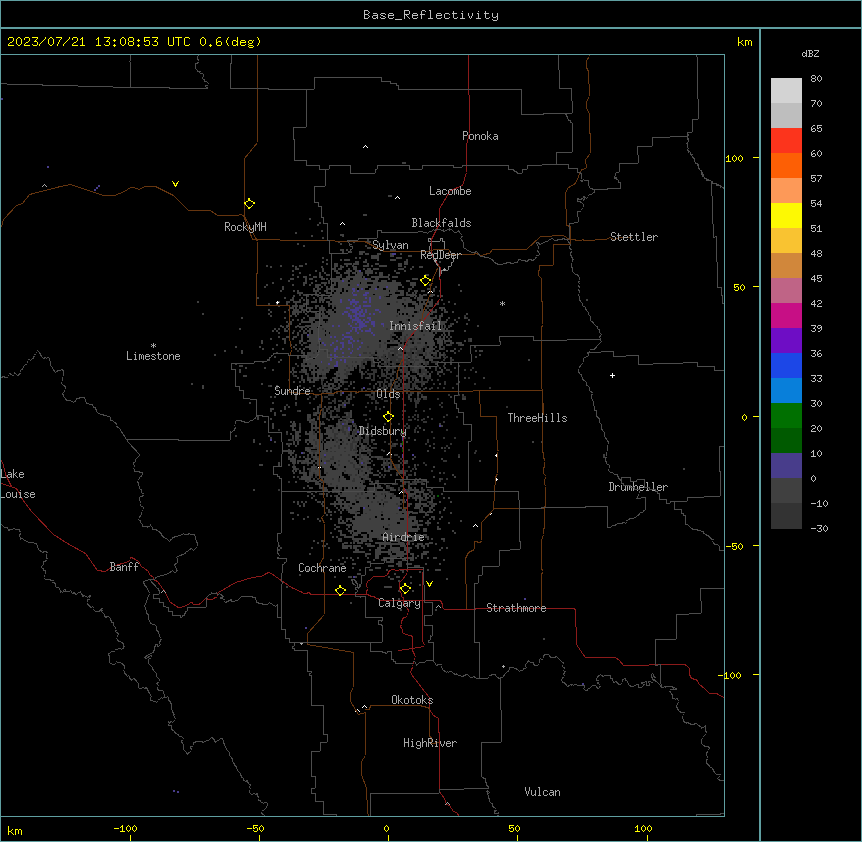The width and height of the screenshot is (862, 842).
Task: Select the magenta 39-42 dBZ legend swatch
Action: [x=786, y=315]
